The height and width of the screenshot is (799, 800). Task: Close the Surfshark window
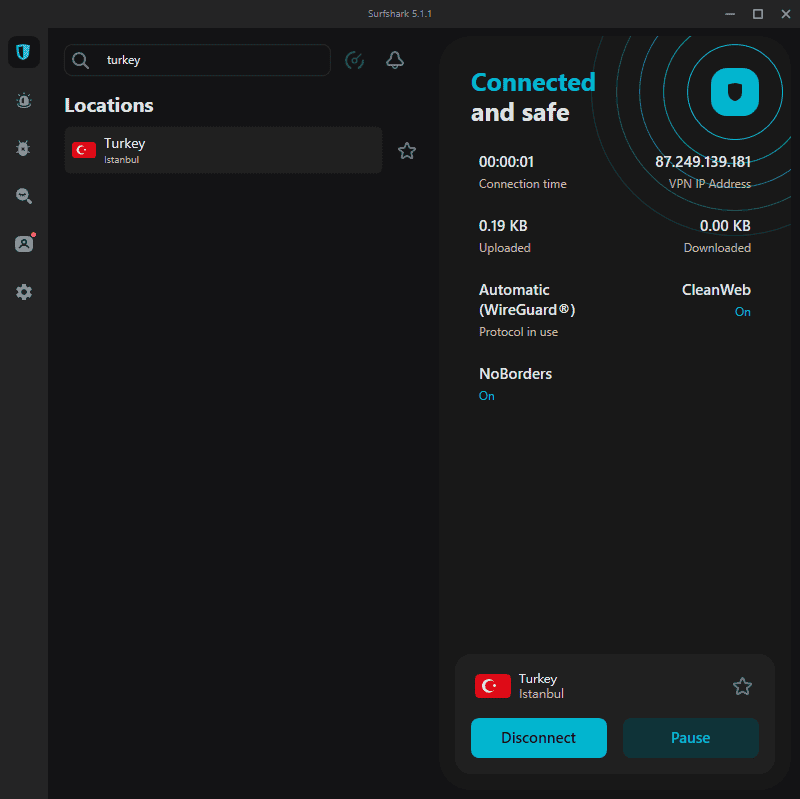[786, 14]
